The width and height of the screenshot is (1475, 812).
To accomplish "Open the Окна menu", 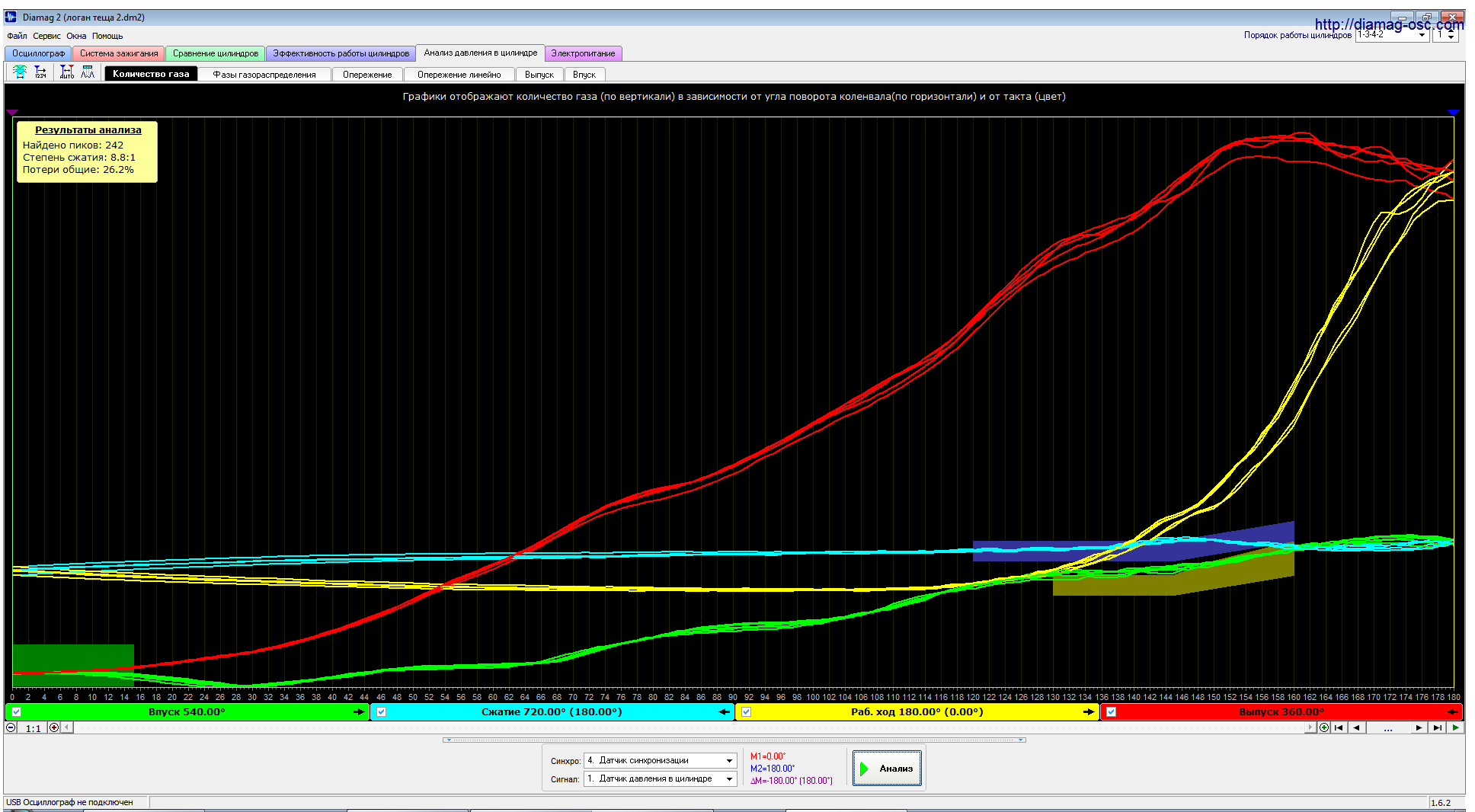I will pos(76,36).
